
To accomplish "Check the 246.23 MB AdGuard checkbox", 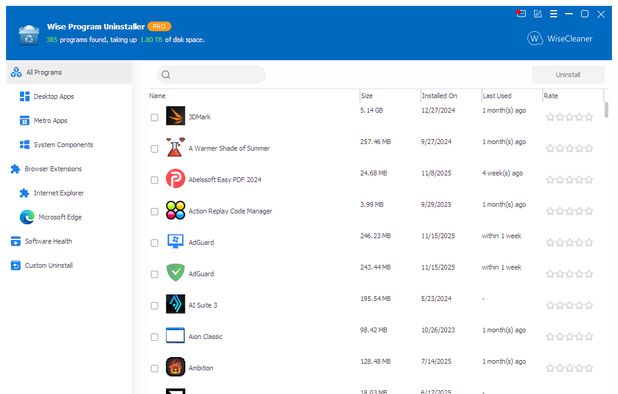I will (x=154, y=243).
